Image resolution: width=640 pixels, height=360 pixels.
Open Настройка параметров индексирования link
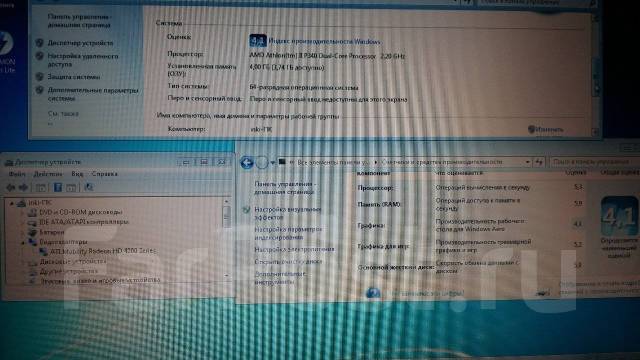pos(288,233)
